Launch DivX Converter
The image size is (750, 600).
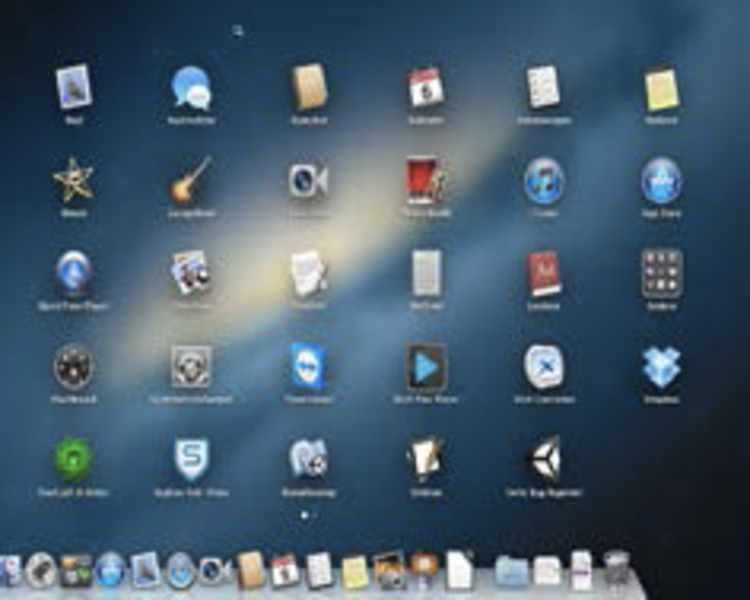coord(543,367)
